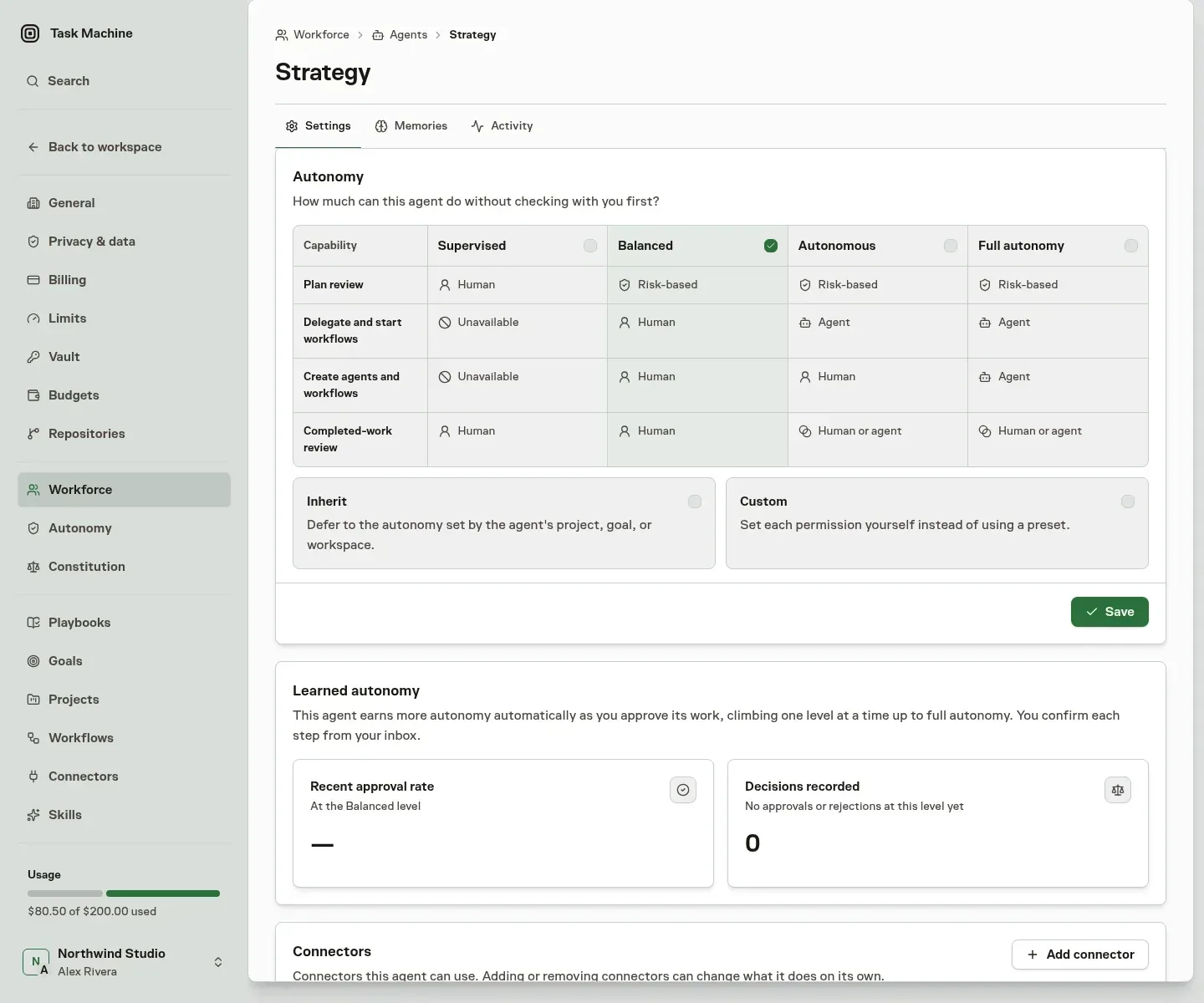Click the Custom option card description
This screenshot has height=1003, width=1204.
[905, 525]
